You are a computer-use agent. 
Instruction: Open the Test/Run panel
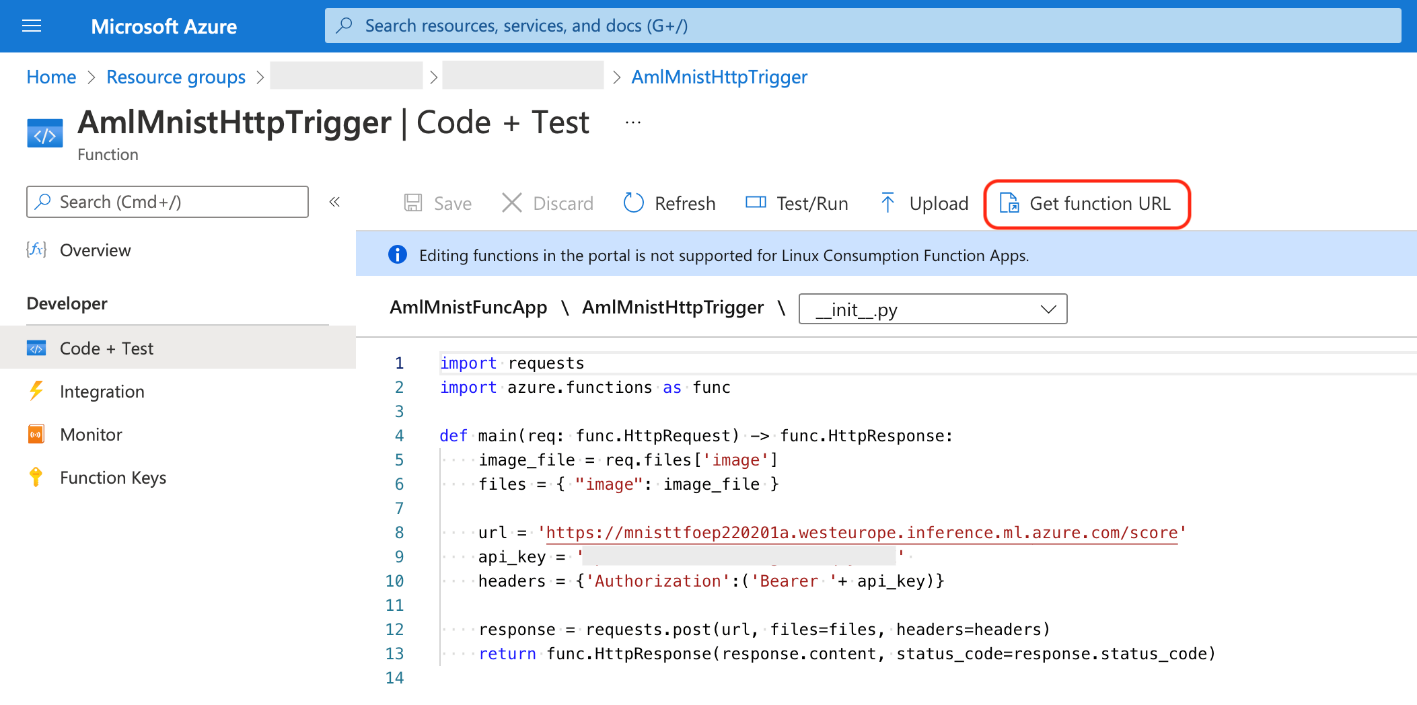point(796,203)
